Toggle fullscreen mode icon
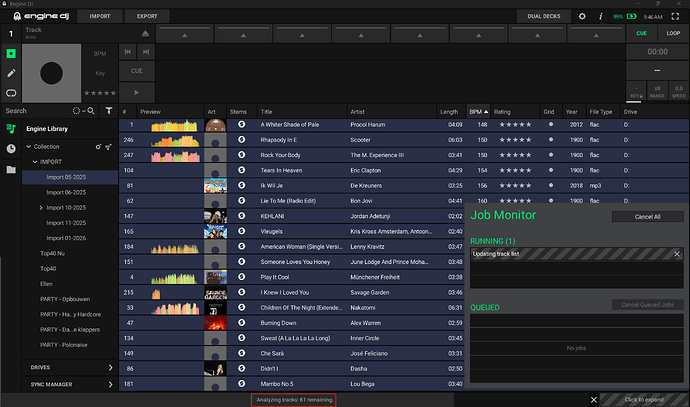690x407 pixels. point(675,16)
